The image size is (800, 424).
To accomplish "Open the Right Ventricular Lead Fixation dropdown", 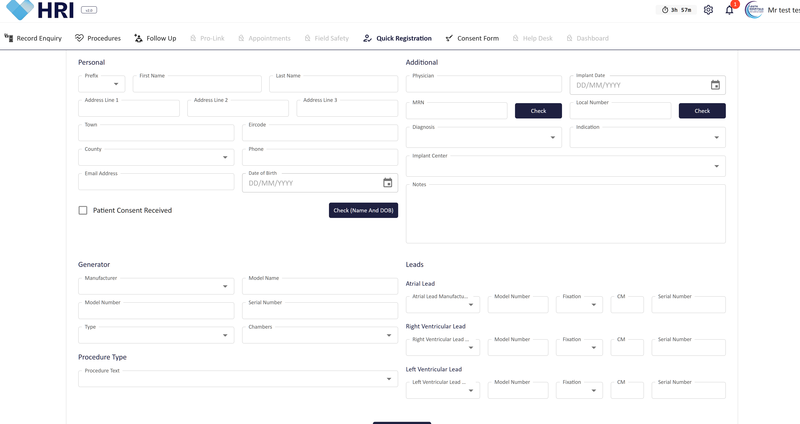I will pyautogui.click(x=580, y=347).
